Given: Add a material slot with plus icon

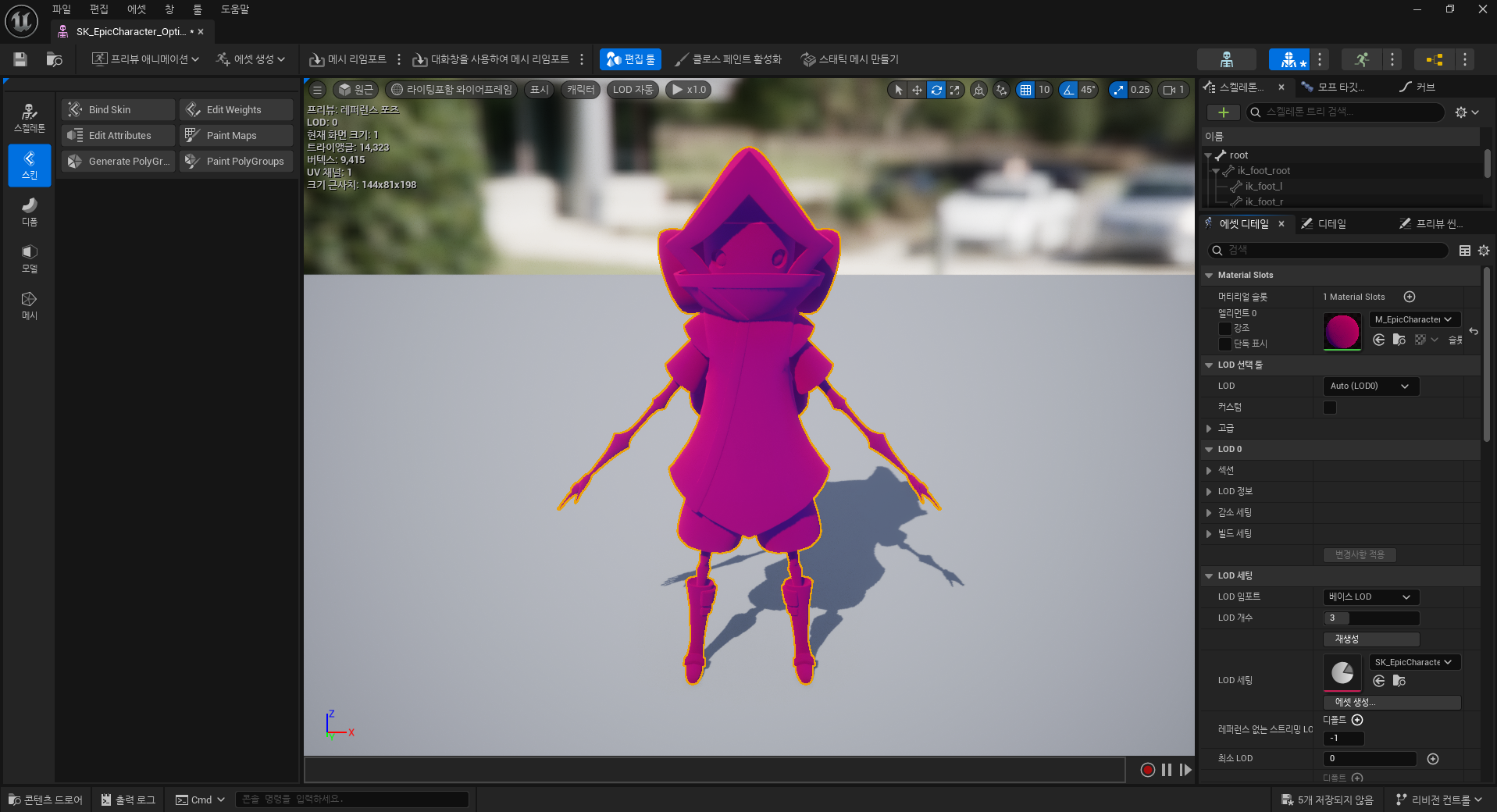Looking at the screenshot, I should click(x=1410, y=297).
